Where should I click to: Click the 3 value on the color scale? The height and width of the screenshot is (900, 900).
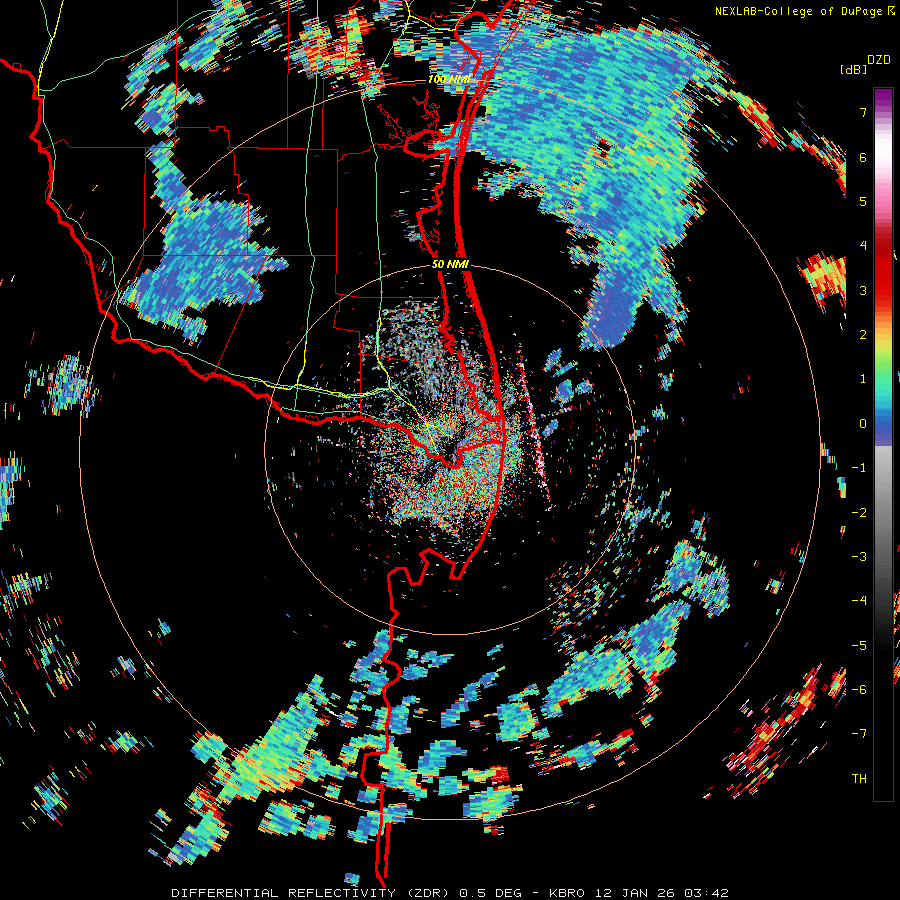point(863,290)
